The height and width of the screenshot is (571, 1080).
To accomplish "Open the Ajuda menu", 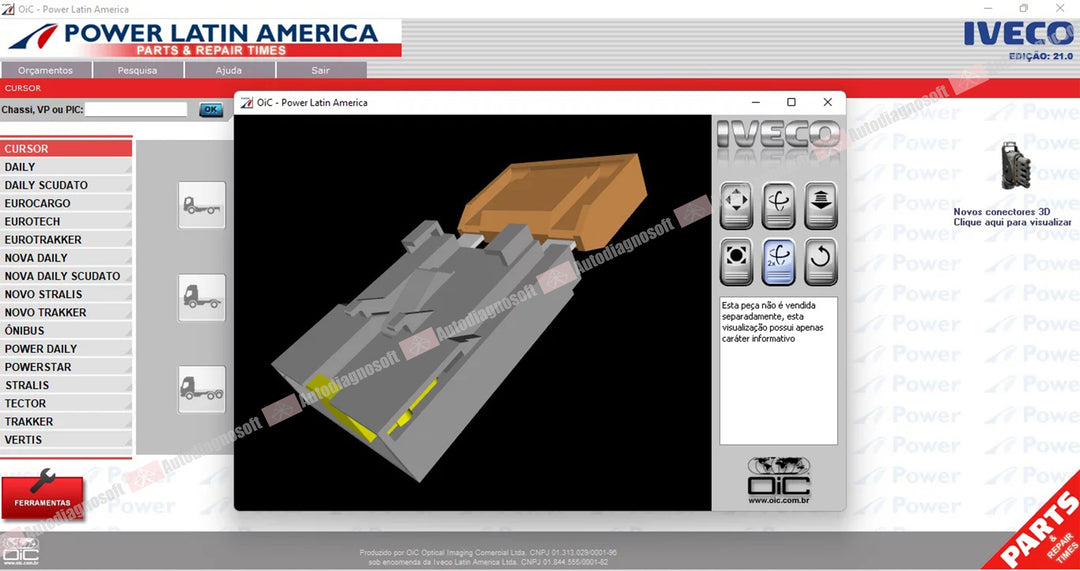I will pyautogui.click(x=229, y=70).
